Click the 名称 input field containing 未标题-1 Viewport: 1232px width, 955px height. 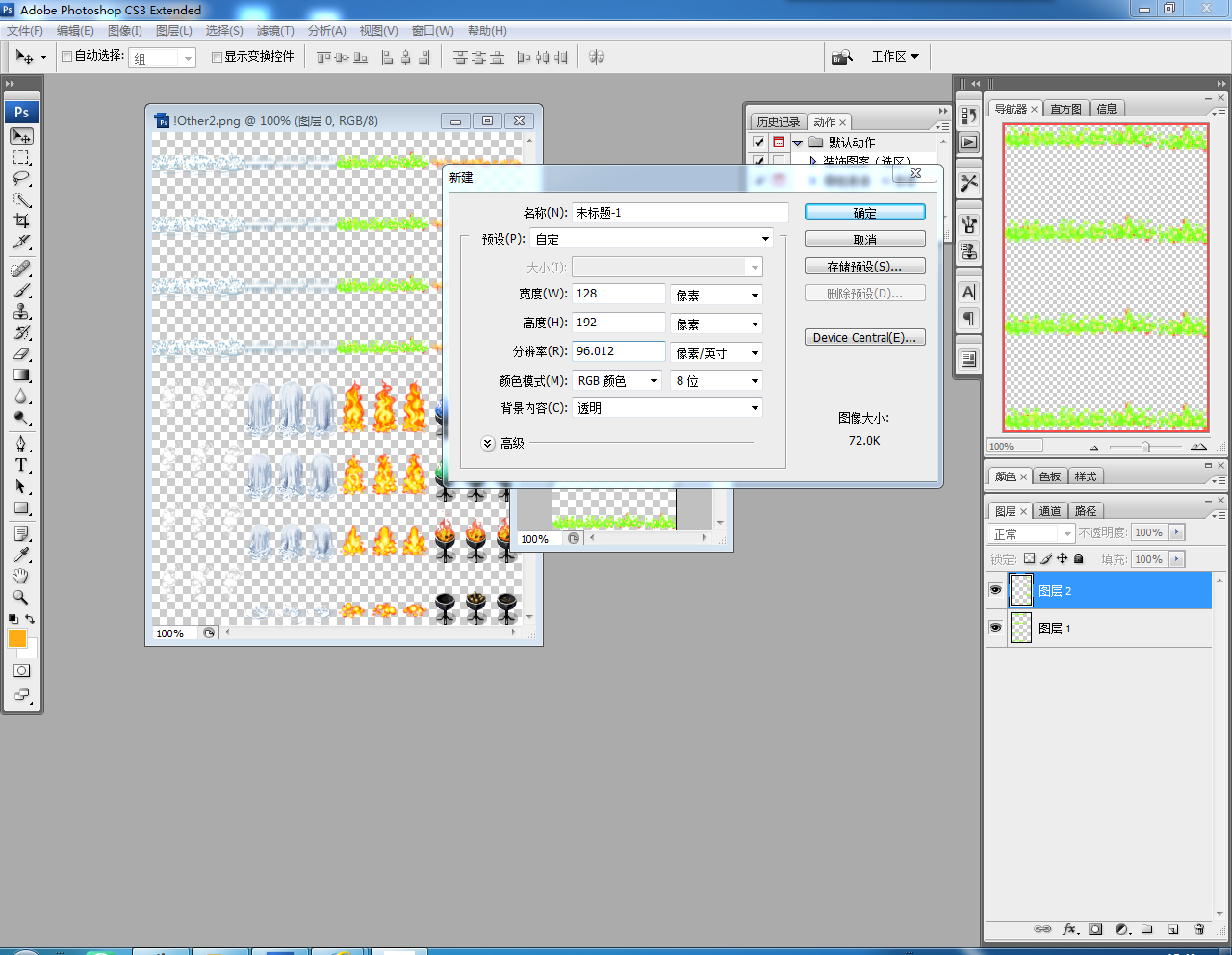tap(680, 213)
